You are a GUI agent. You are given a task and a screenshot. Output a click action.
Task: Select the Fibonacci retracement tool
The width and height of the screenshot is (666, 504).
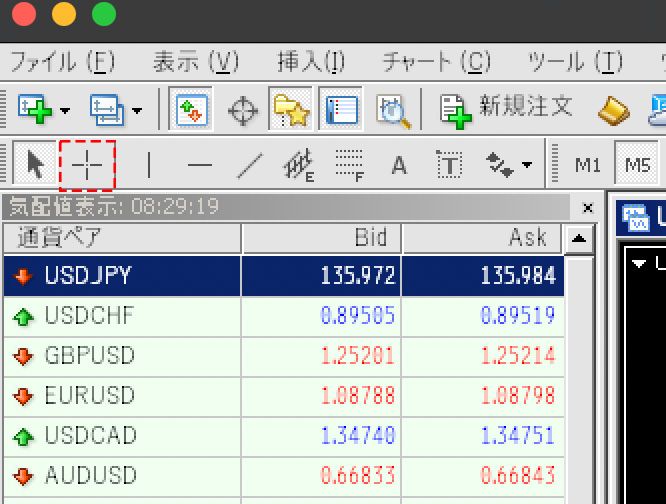[350, 165]
